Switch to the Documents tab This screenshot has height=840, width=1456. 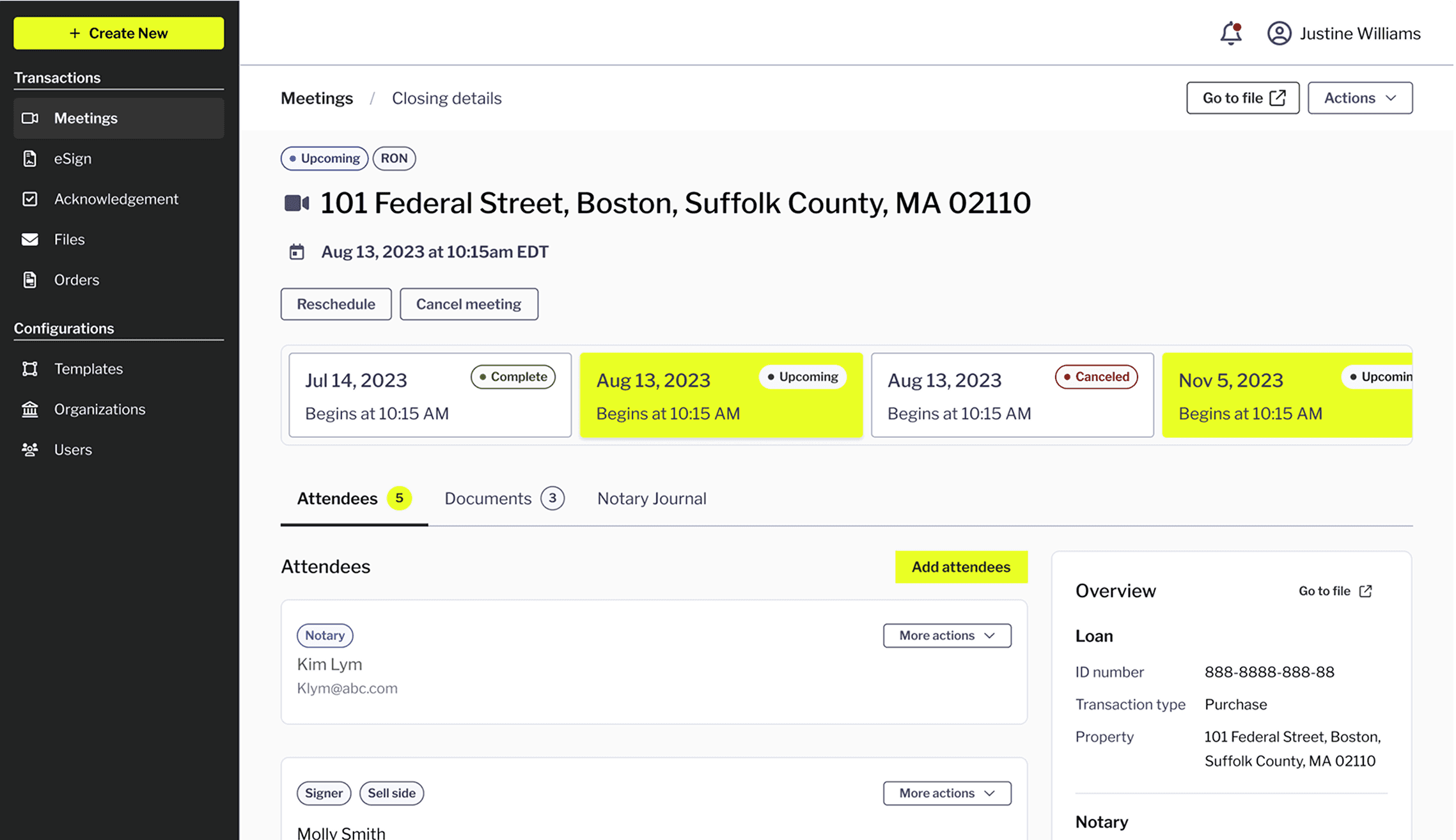503,499
